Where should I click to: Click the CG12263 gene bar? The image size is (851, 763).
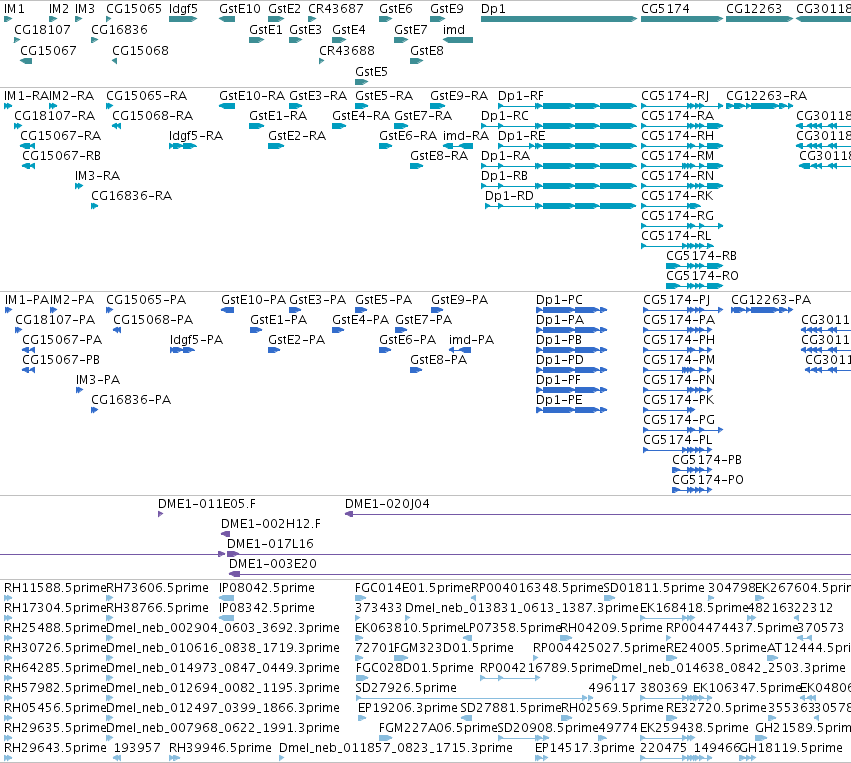(759, 19)
